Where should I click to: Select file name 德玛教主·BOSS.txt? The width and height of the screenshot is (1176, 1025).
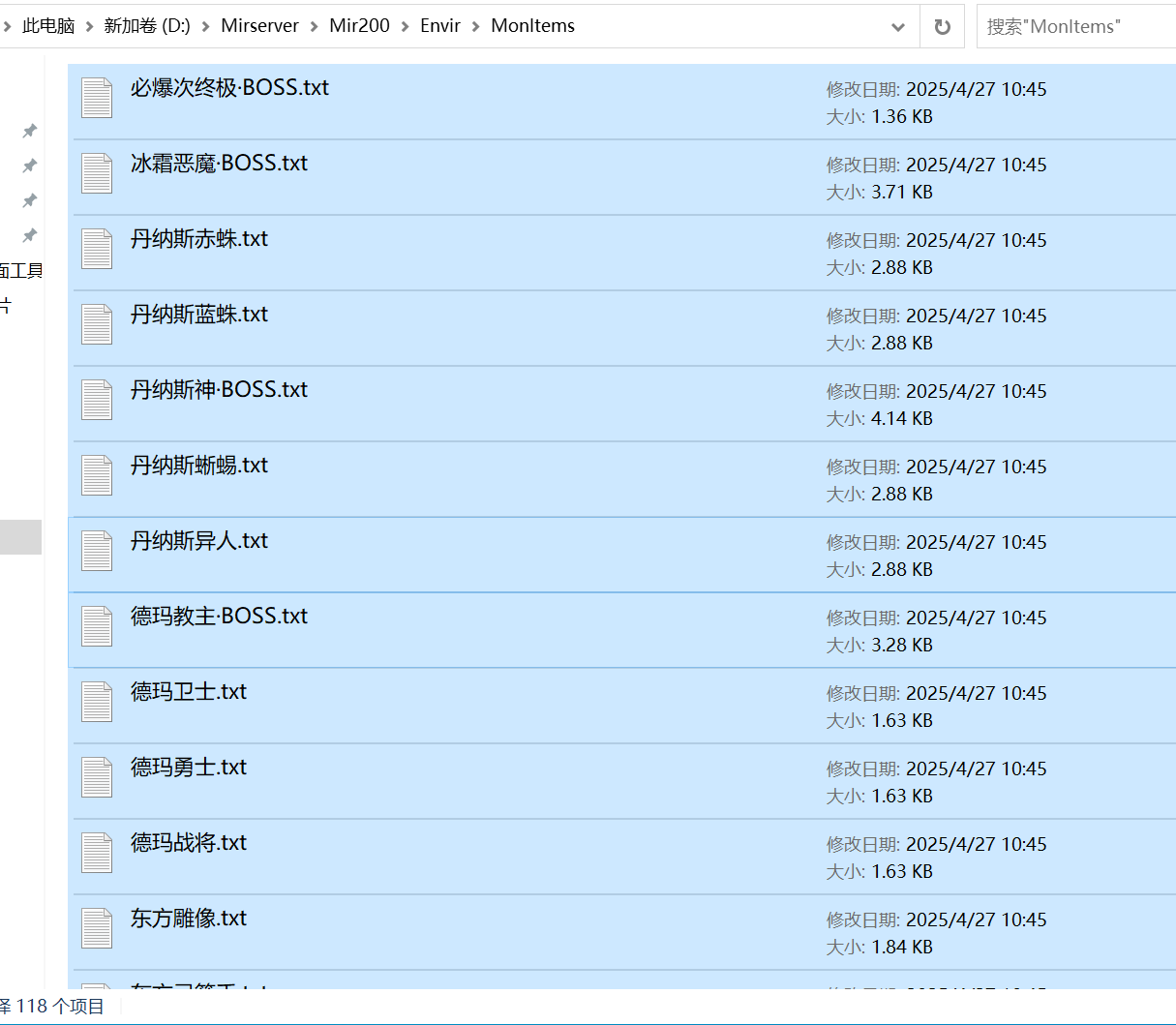219,616
